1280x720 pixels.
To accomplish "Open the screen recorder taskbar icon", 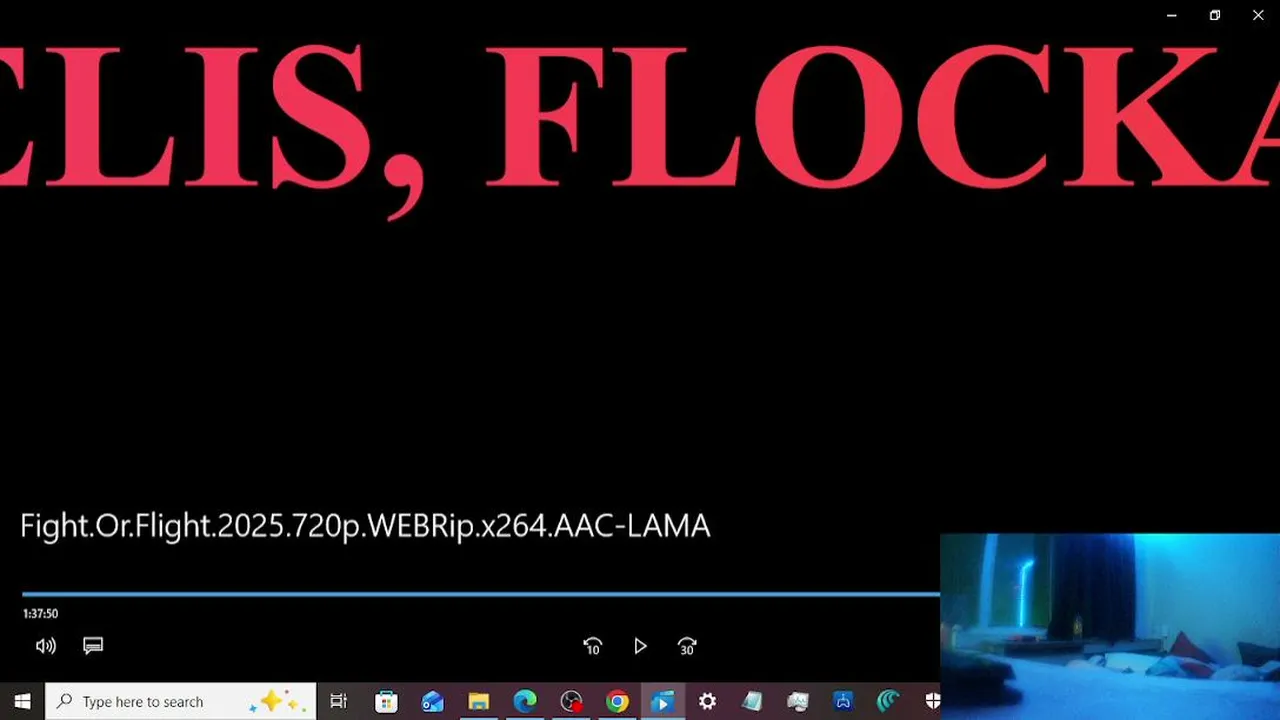I will [x=571, y=702].
